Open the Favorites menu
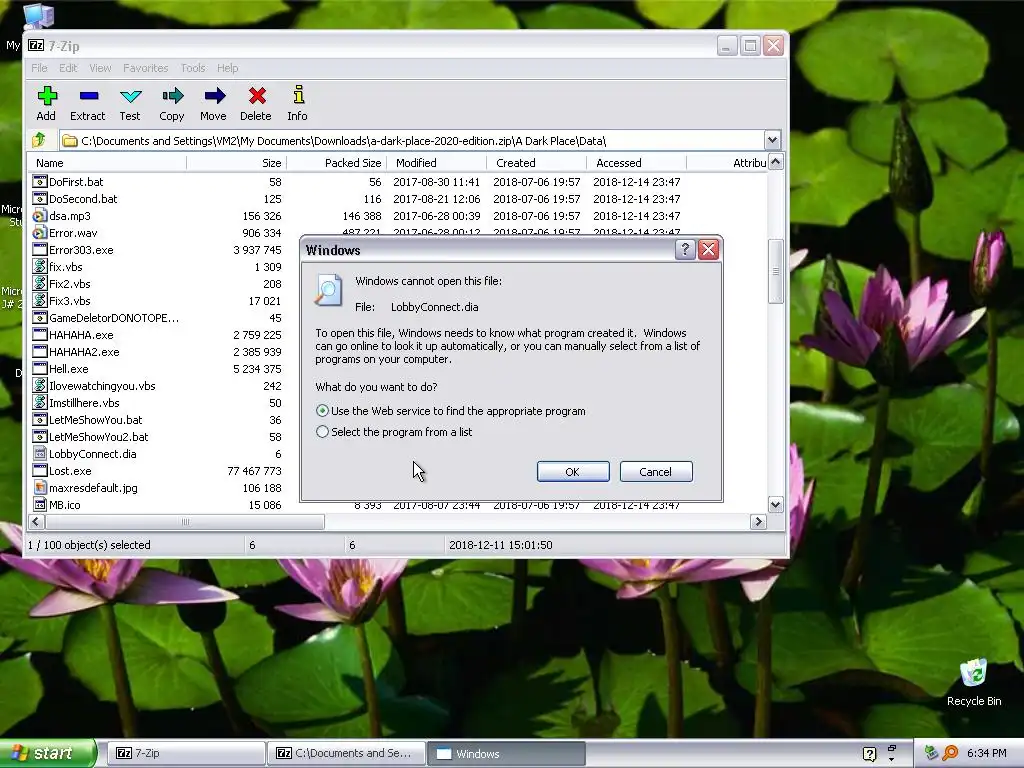 tap(146, 68)
